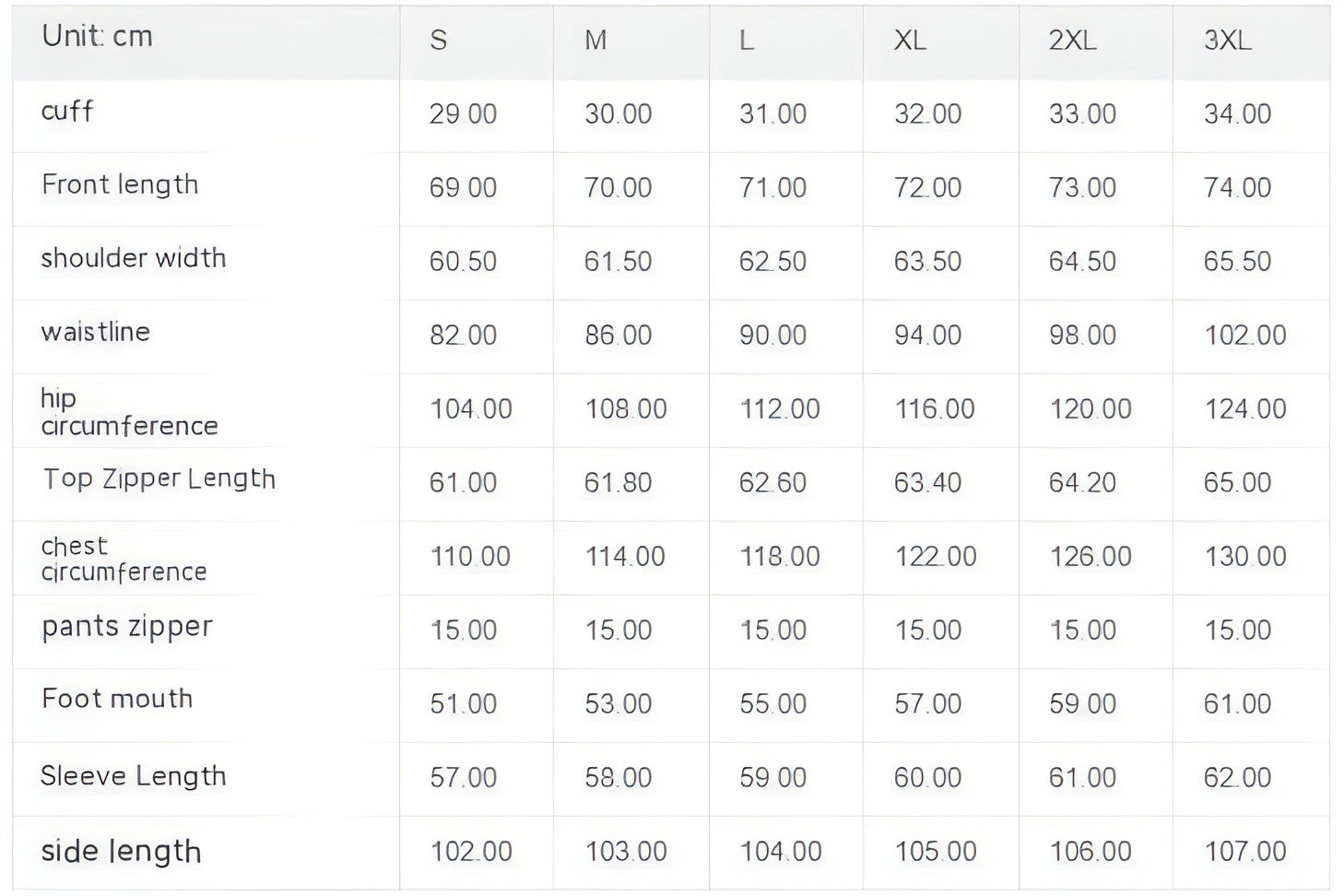Click the "Unit: cm" header cell
This screenshot has height=896, width=1344.
(x=97, y=37)
